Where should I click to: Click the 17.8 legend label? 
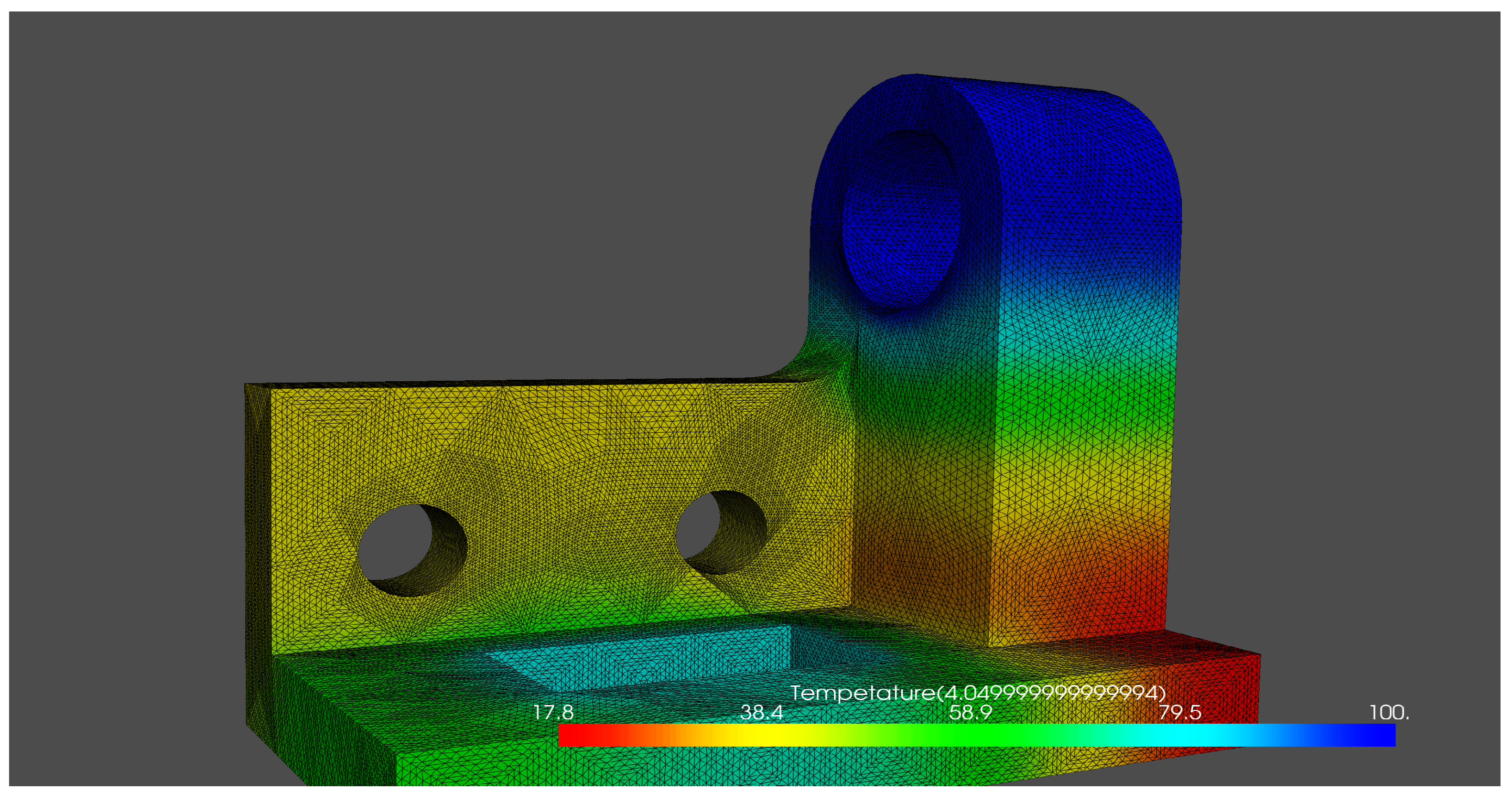(553, 712)
